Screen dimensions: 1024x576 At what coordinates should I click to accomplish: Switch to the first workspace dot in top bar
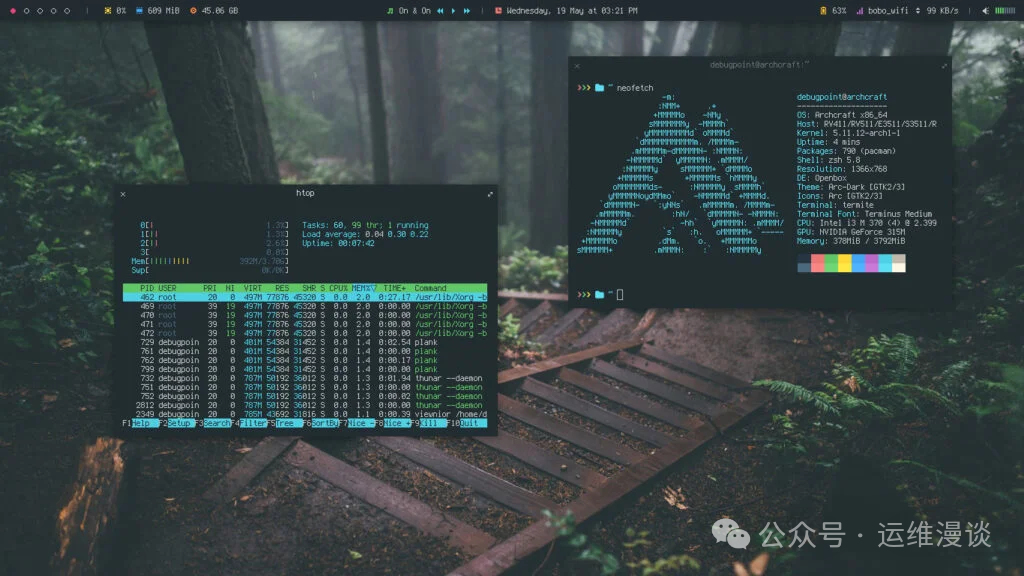pyautogui.click(x=14, y=10)
